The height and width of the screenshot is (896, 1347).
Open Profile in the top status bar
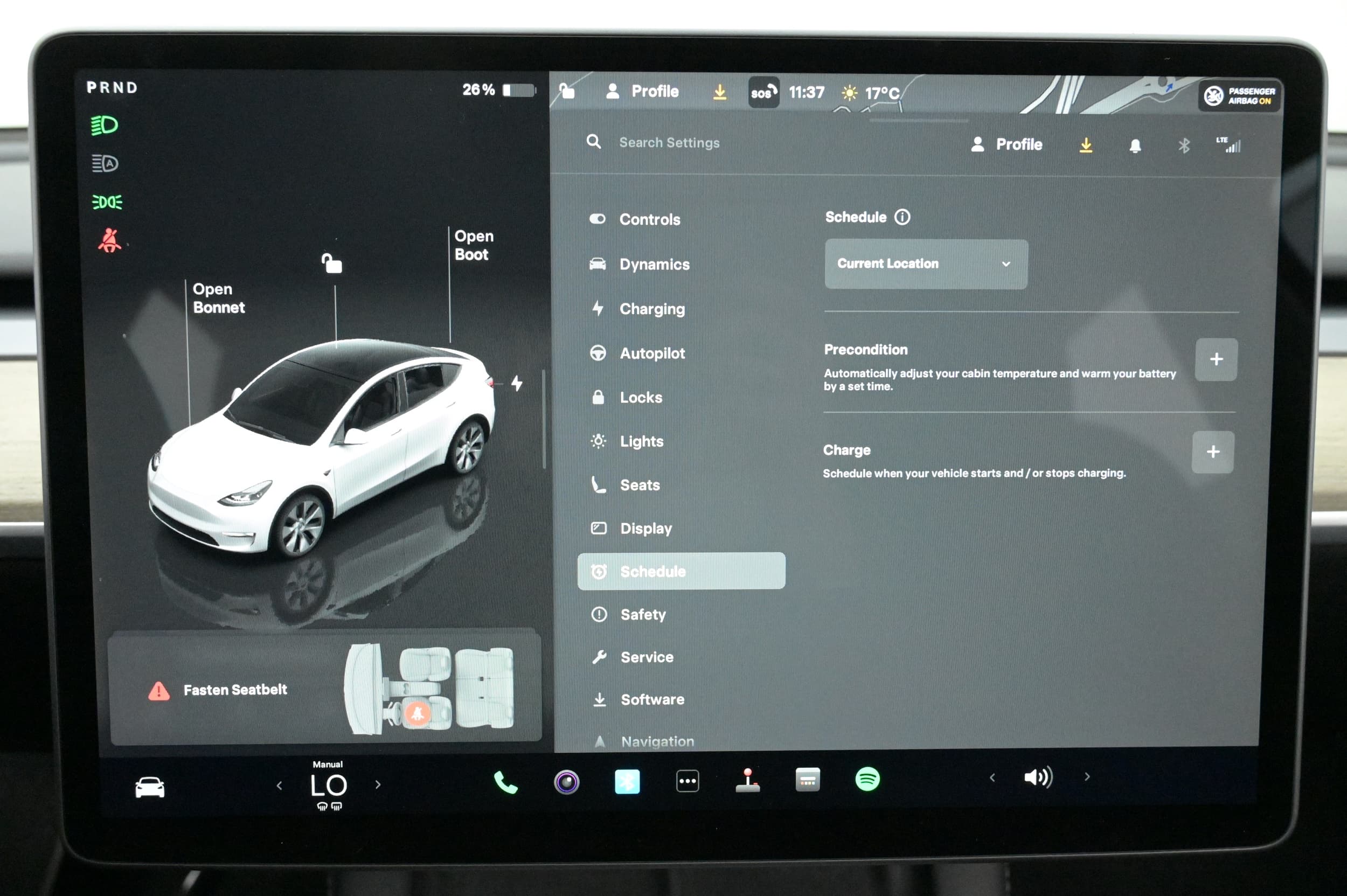click(x=642, y=92)
